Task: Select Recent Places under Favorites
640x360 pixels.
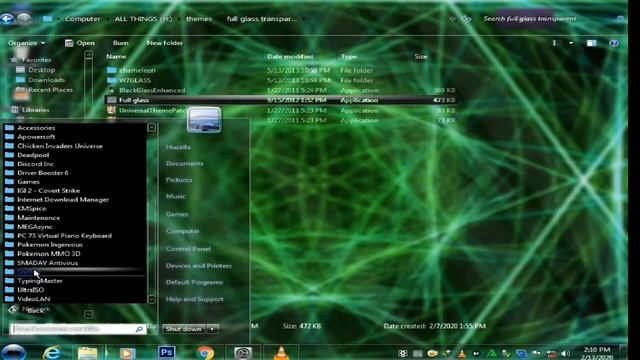Action: pyautogui.click(x=50, y=90)
